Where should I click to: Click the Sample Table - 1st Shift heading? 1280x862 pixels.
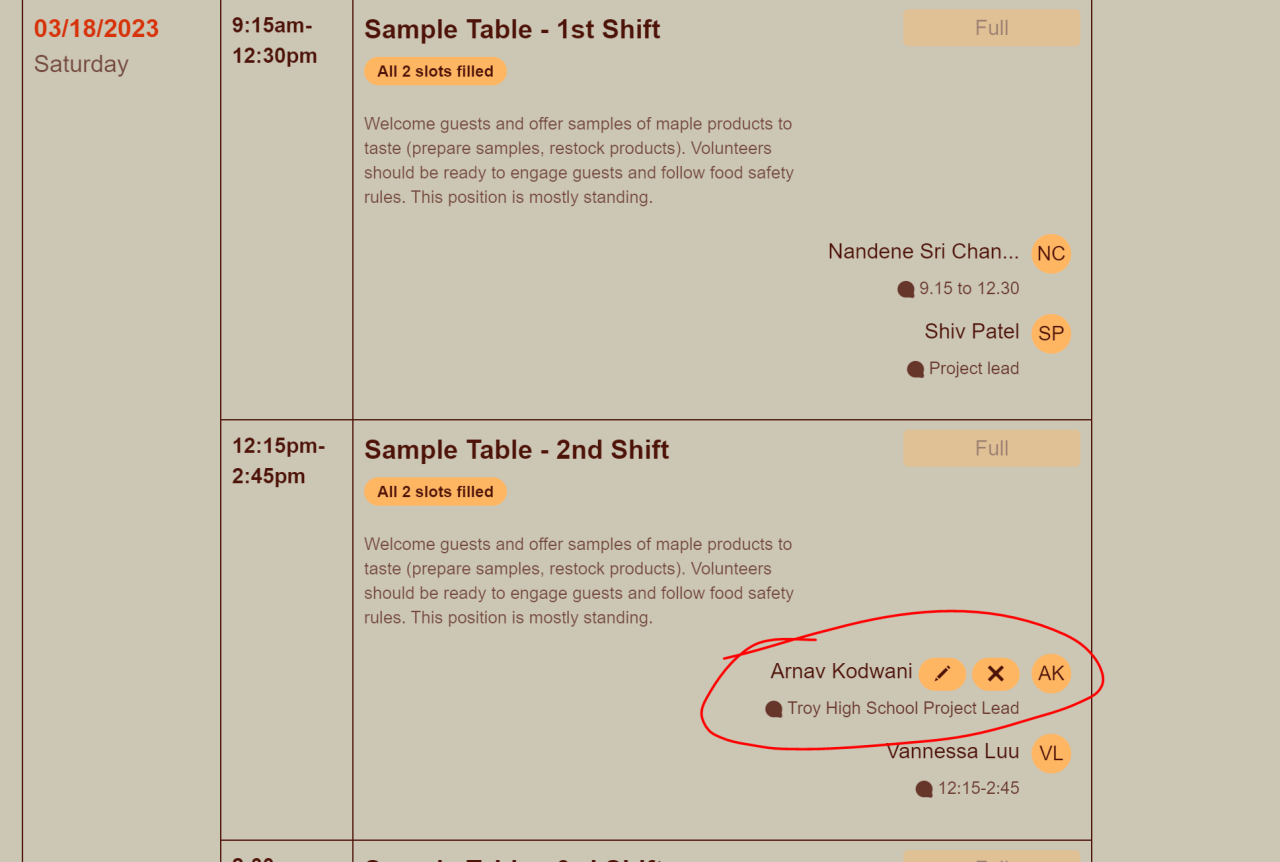[512, 29]
